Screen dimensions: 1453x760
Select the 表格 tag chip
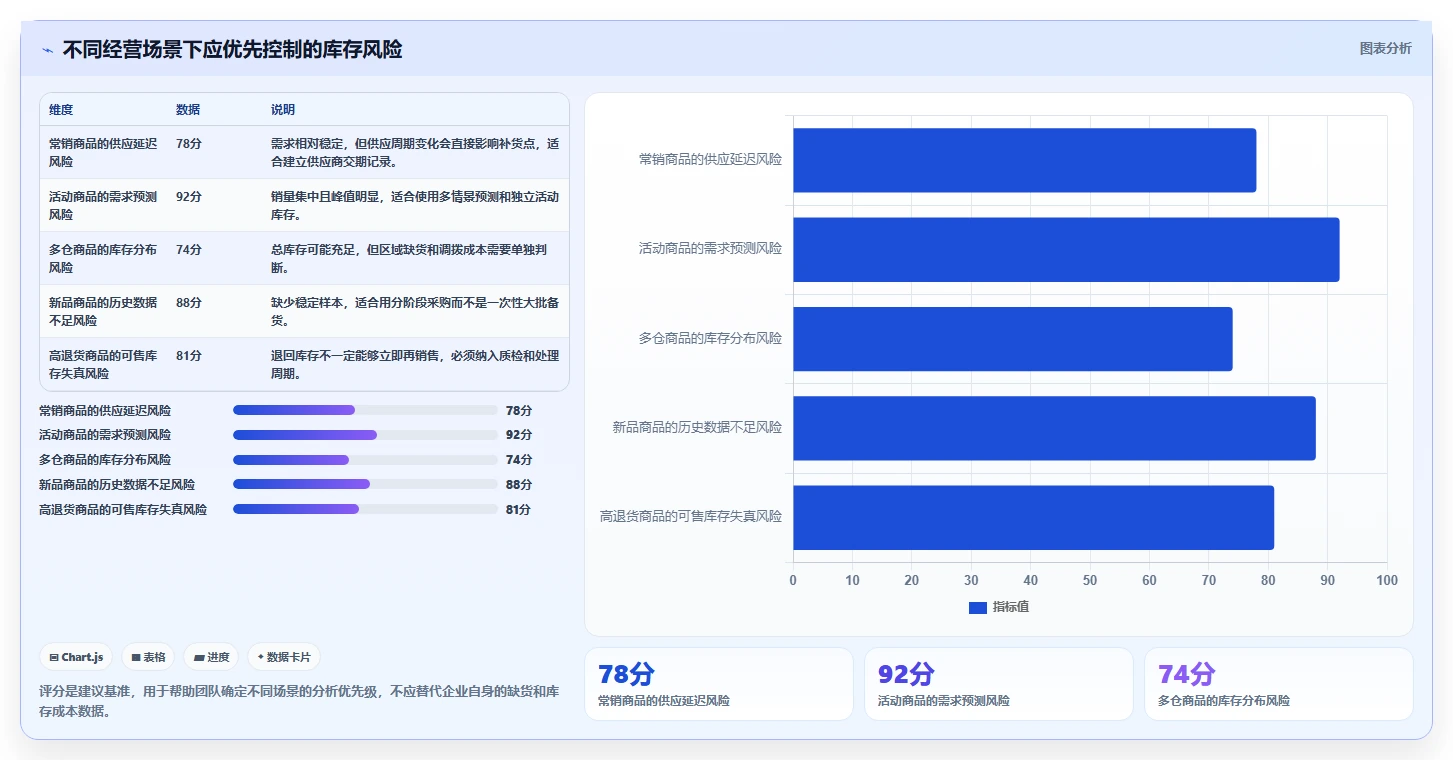click(x=148, y=657)
